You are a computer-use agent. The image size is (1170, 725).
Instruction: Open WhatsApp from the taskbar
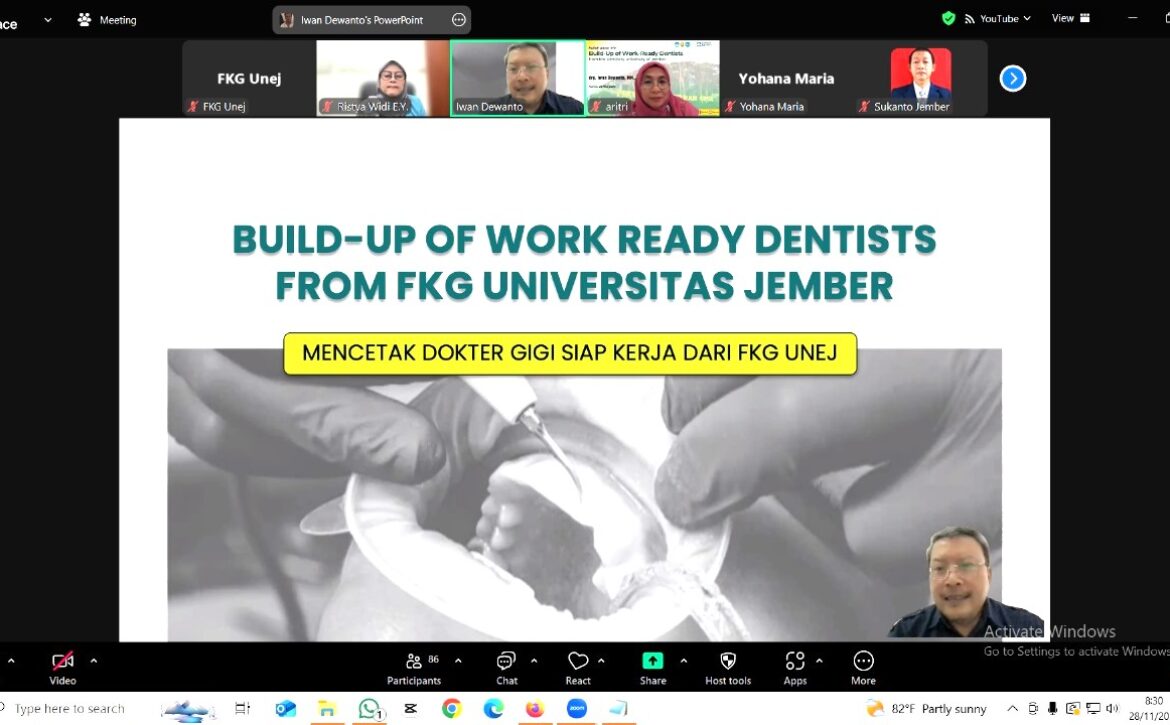tap(369, 709)
